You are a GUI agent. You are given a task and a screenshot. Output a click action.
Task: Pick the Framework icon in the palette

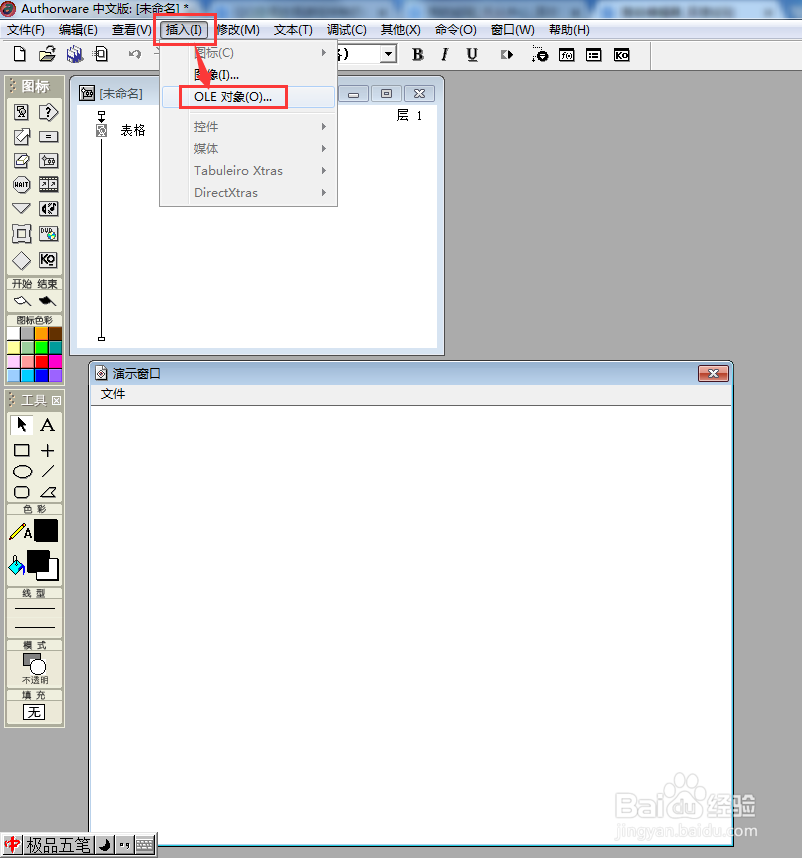(x=21, y=234)
